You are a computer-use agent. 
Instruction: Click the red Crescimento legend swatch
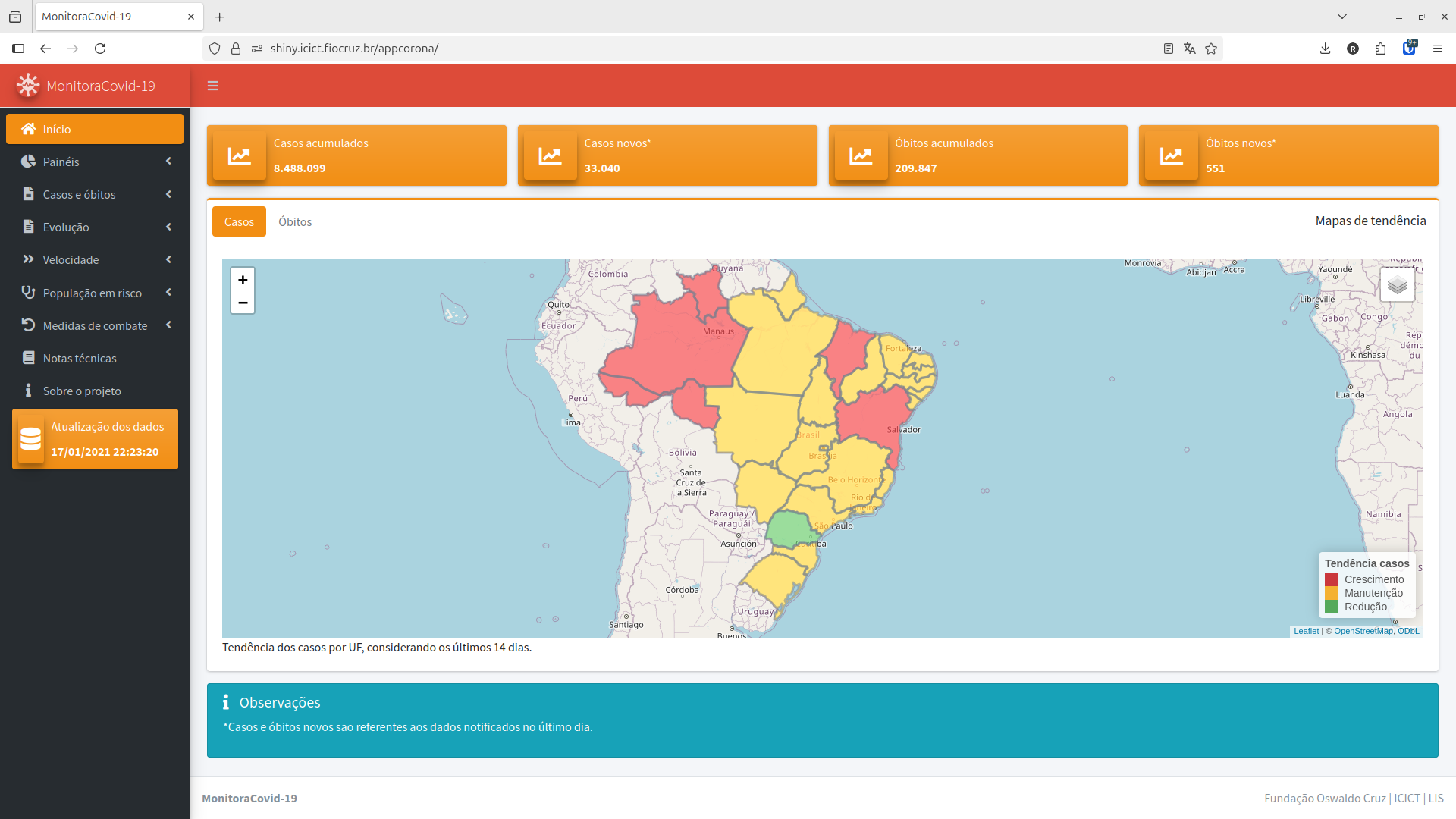click(1332, 579)
